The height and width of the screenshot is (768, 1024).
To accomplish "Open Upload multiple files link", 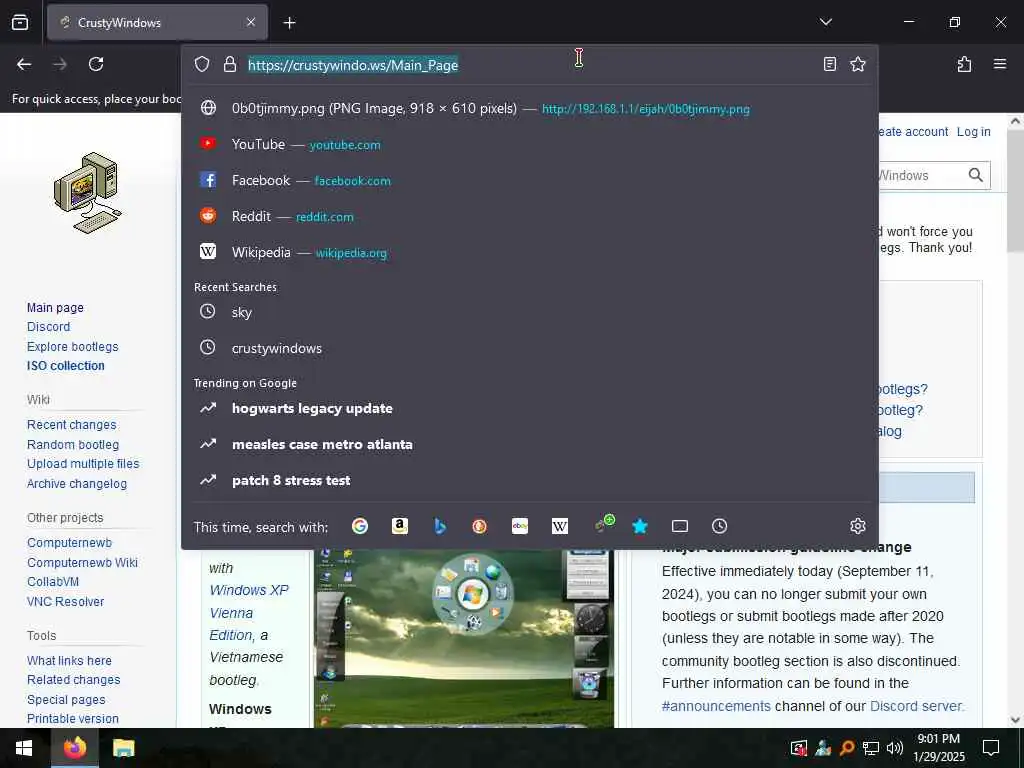I will coord(83,464).
